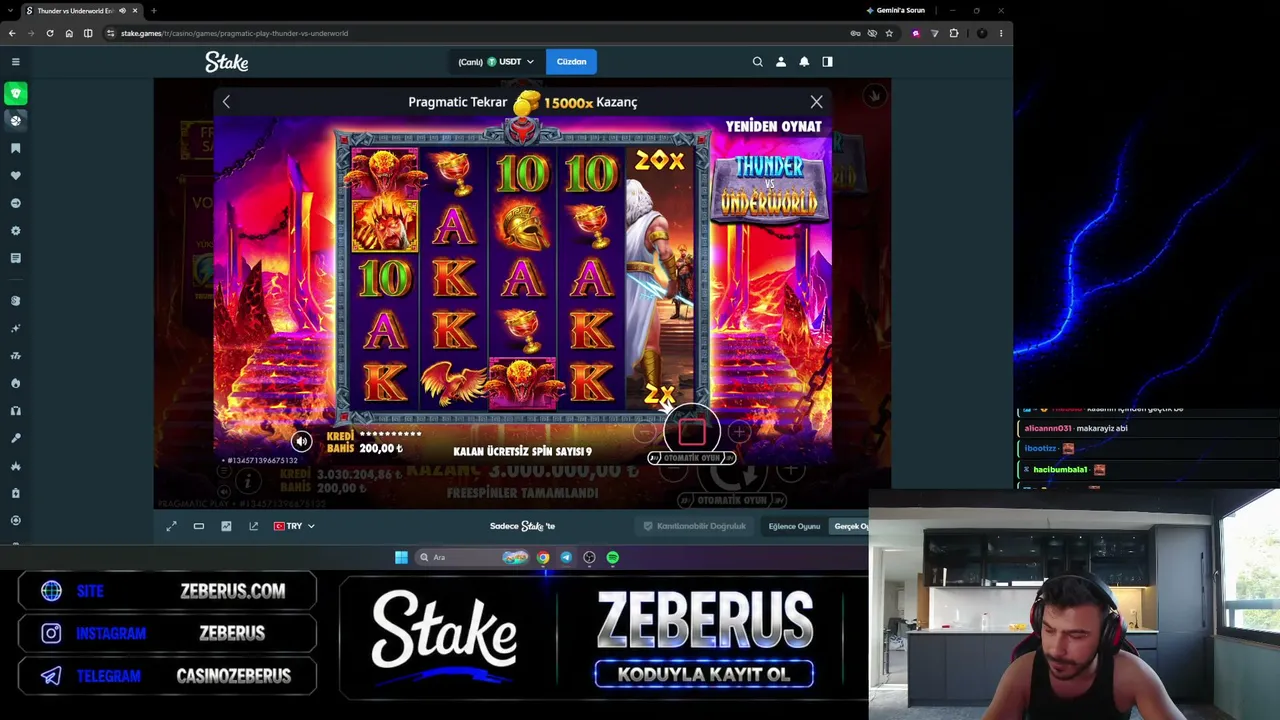Viewport: 1280px width, 720px height.
Task: Open a new browser tab
Action: [x=153, y=11]
